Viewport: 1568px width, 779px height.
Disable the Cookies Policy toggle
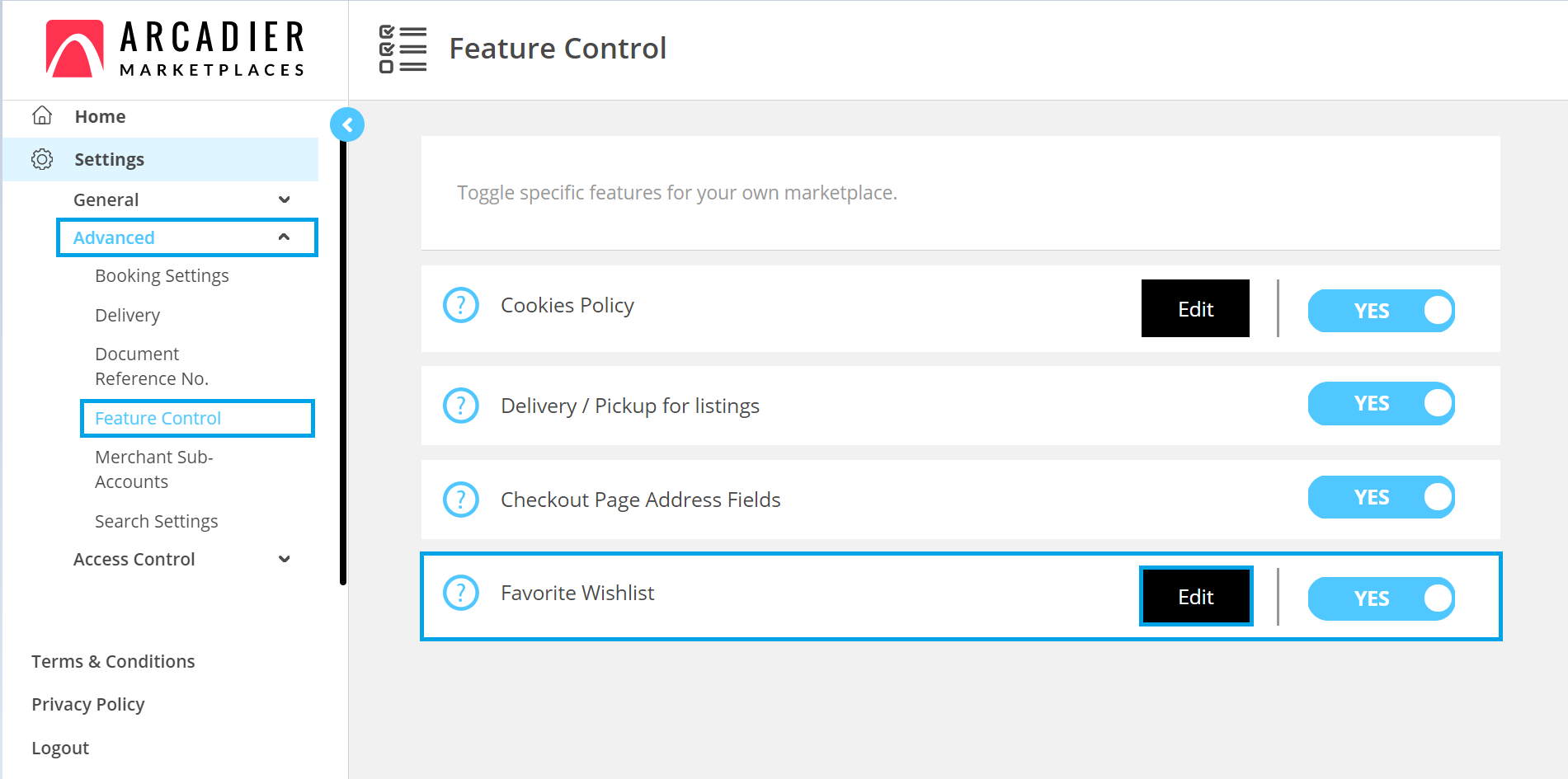pyautogui.click(x=1381, y=311)
